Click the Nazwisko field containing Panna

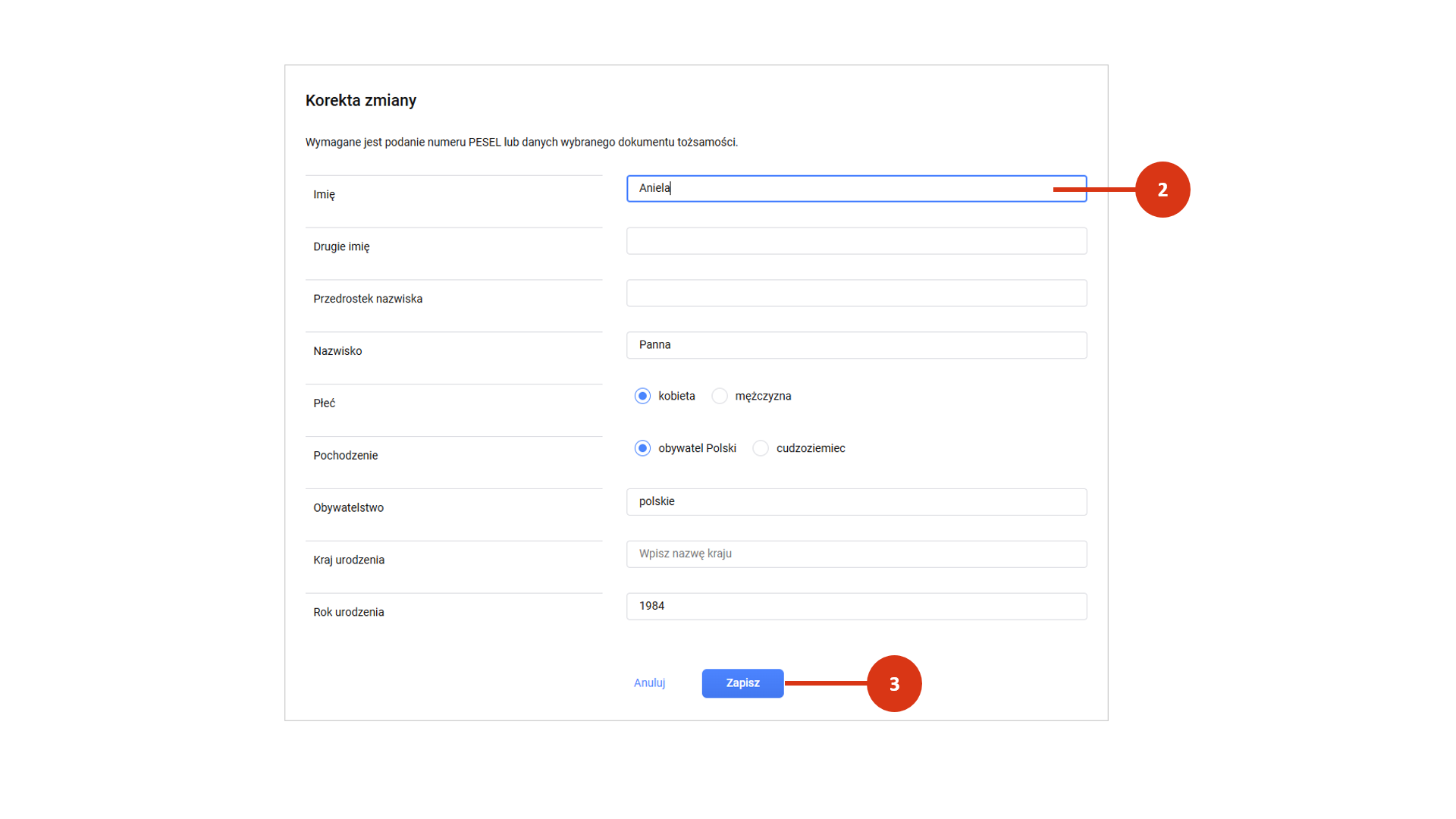(856, 345)
